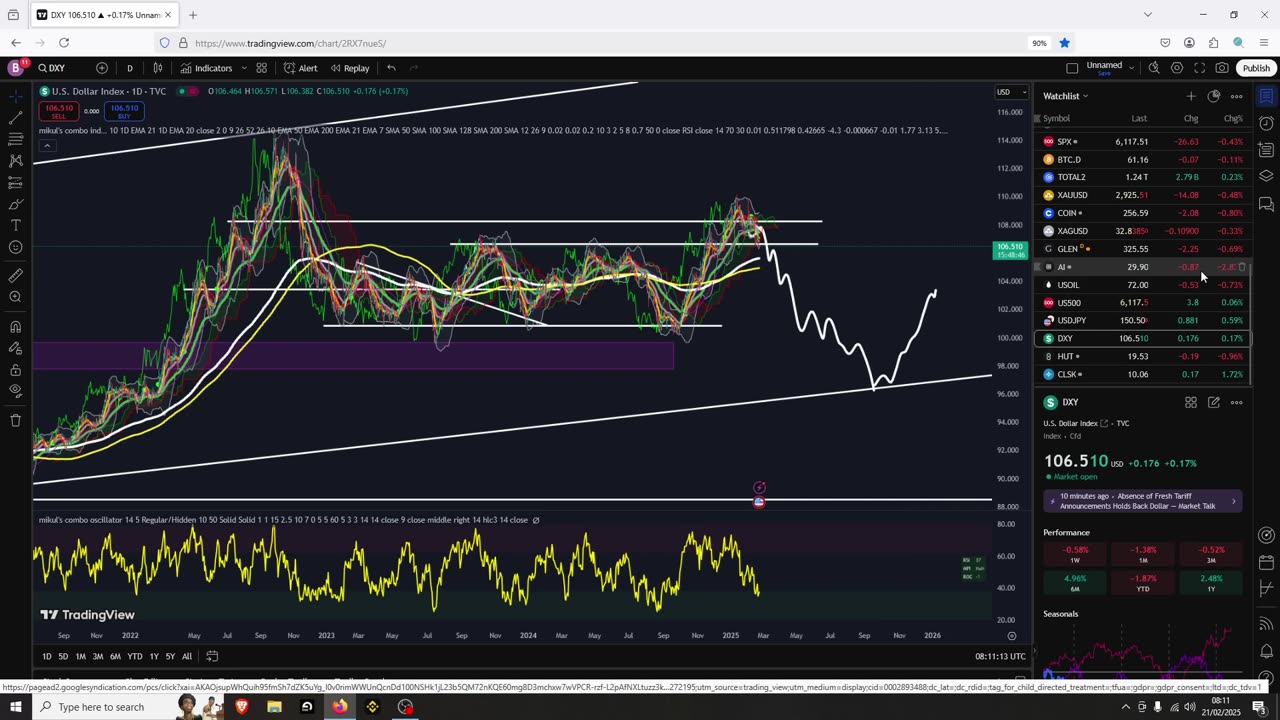The image size is (1280, 720).
Task: Select the trend line drawing tool
Action: tap(16, 118)
